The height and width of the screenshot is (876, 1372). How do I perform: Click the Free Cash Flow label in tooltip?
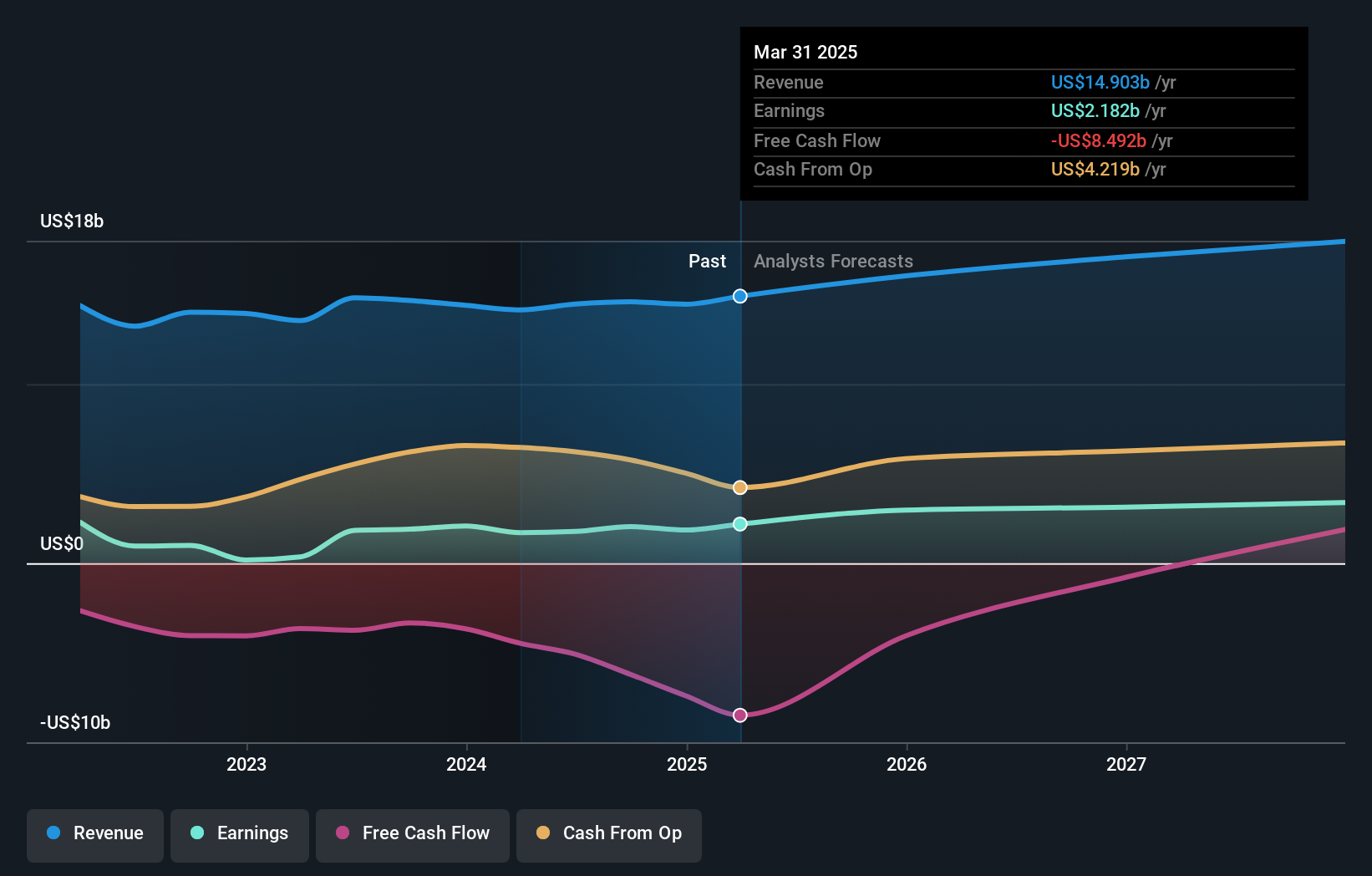click(817, 140)
